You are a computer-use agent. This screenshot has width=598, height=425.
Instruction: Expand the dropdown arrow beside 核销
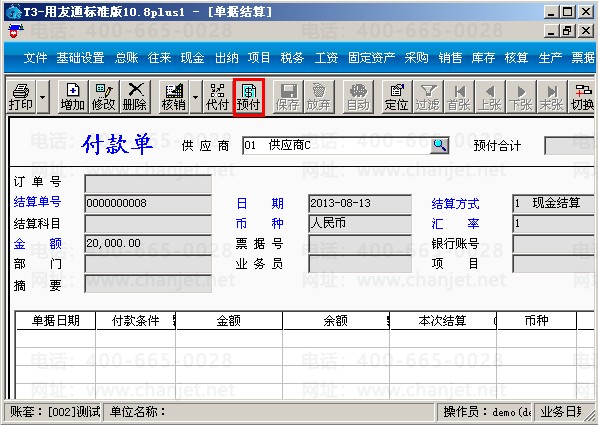coord(196,97)
